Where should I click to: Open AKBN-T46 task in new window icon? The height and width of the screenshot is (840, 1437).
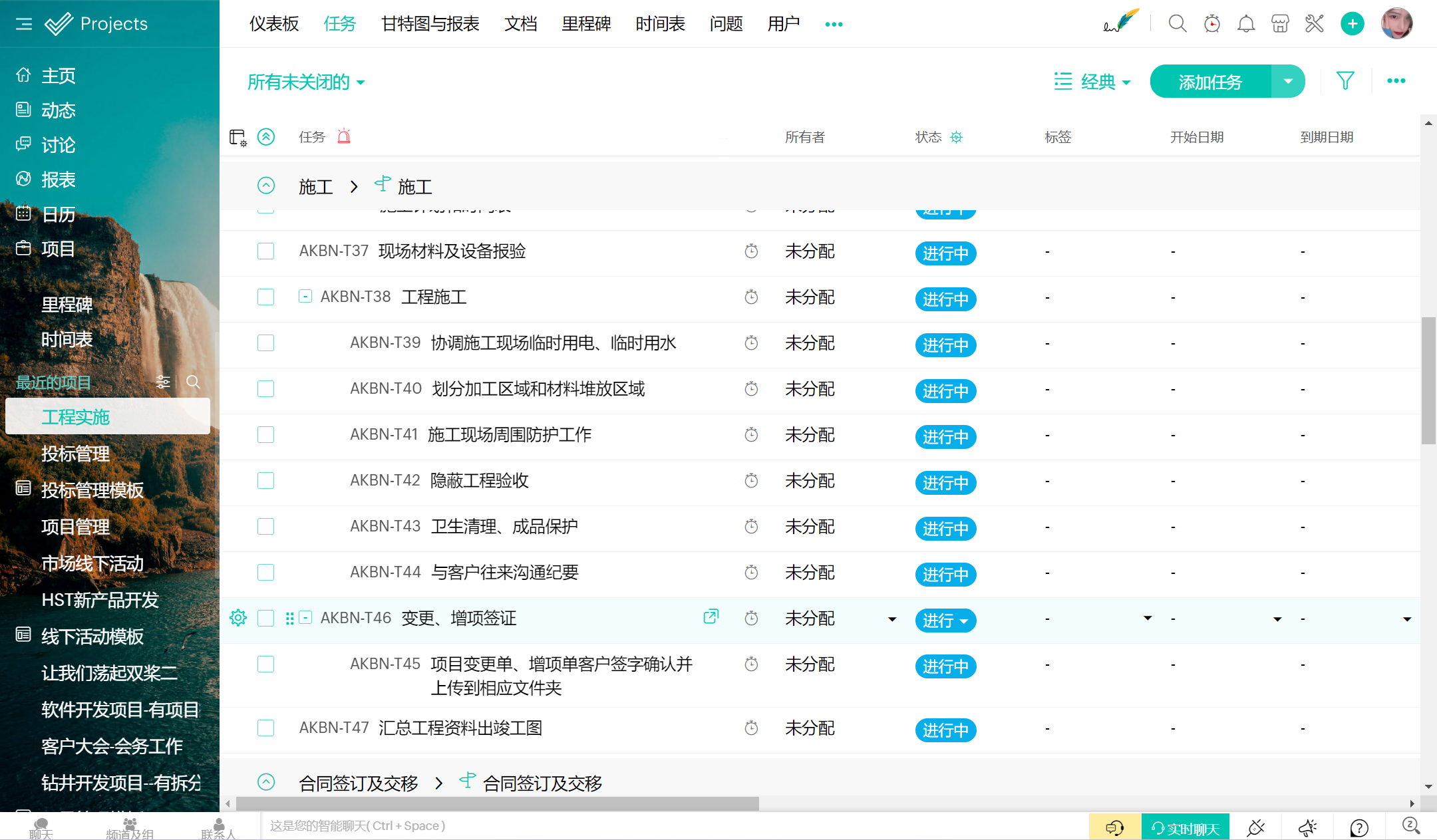tap(711, 617)
